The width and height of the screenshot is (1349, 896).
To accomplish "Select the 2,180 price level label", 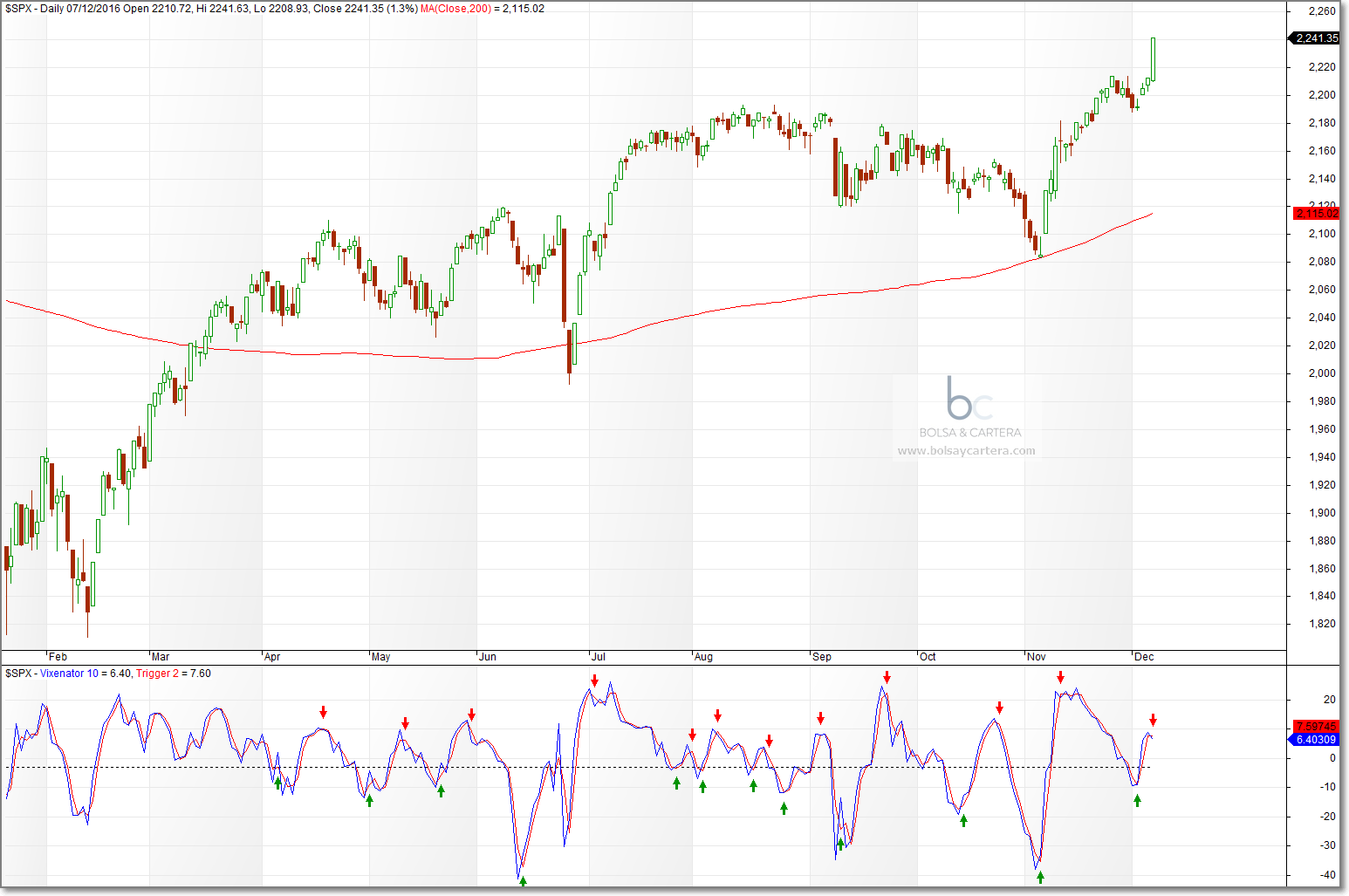I will (x=1323, y=123).
